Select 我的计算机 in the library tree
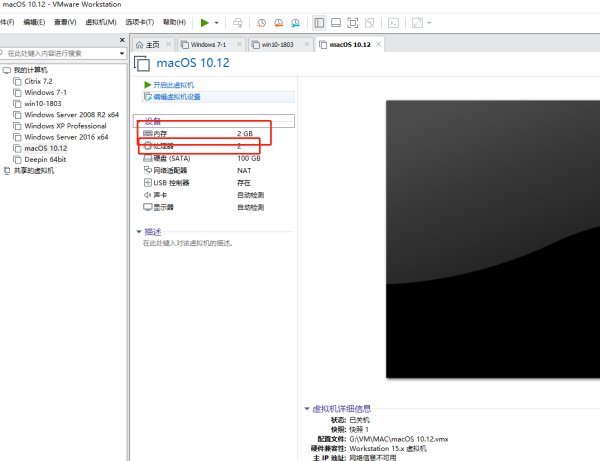The height and width of the screenshot is (461, 600). pos(31,70)
